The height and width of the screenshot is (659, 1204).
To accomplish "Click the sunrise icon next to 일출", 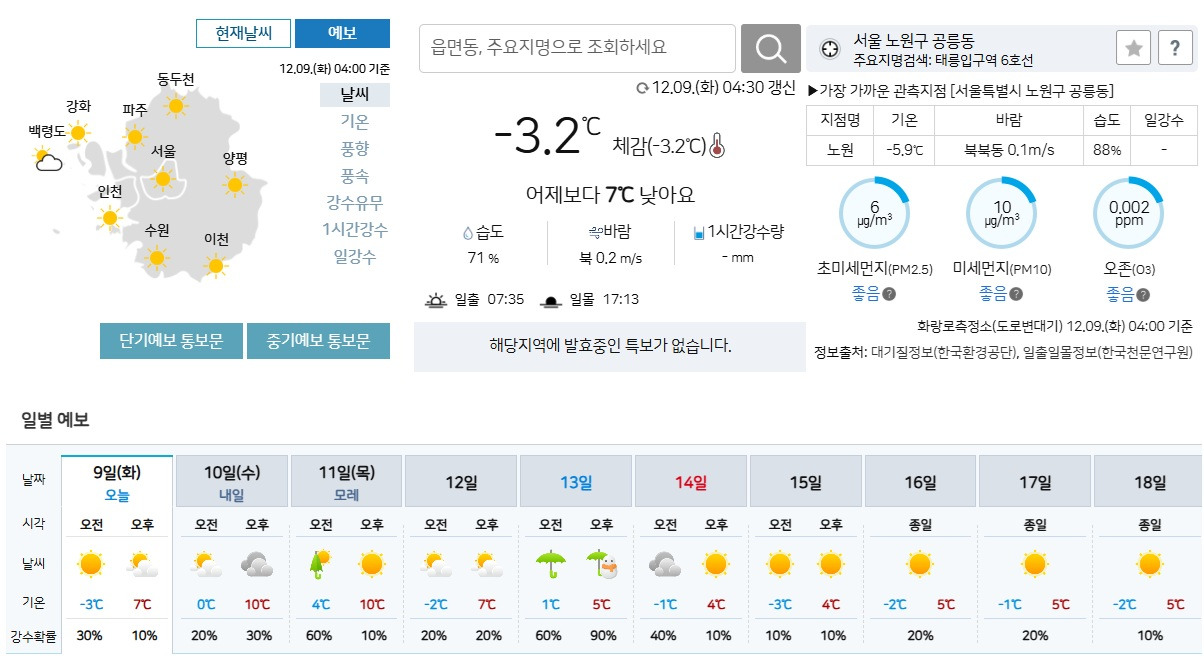I will pyautogui.click(x=436, y=300).
